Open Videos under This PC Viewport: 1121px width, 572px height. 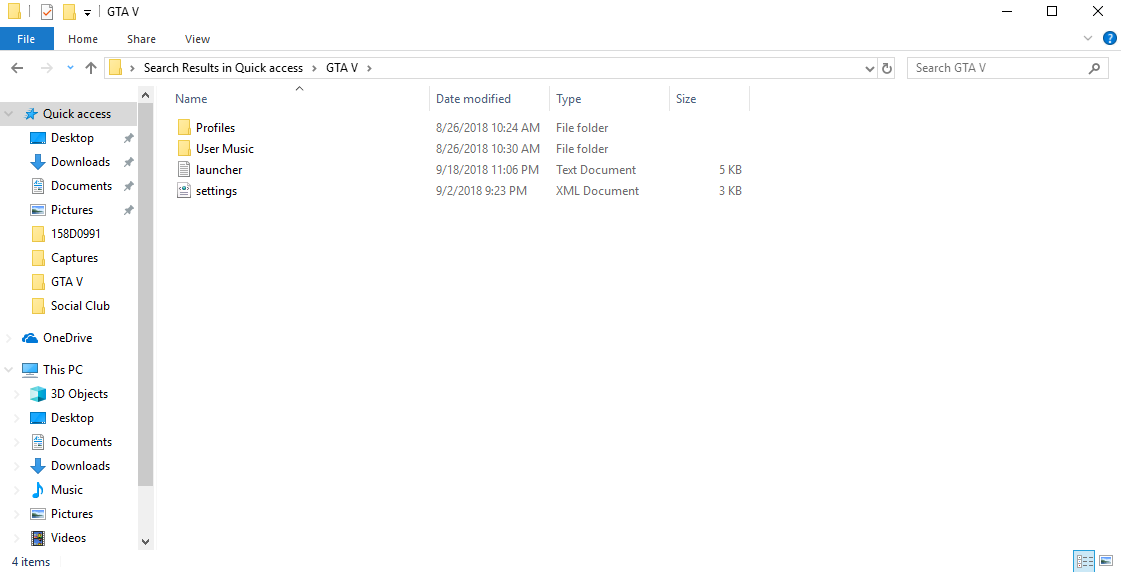click(x=68, y=538)
